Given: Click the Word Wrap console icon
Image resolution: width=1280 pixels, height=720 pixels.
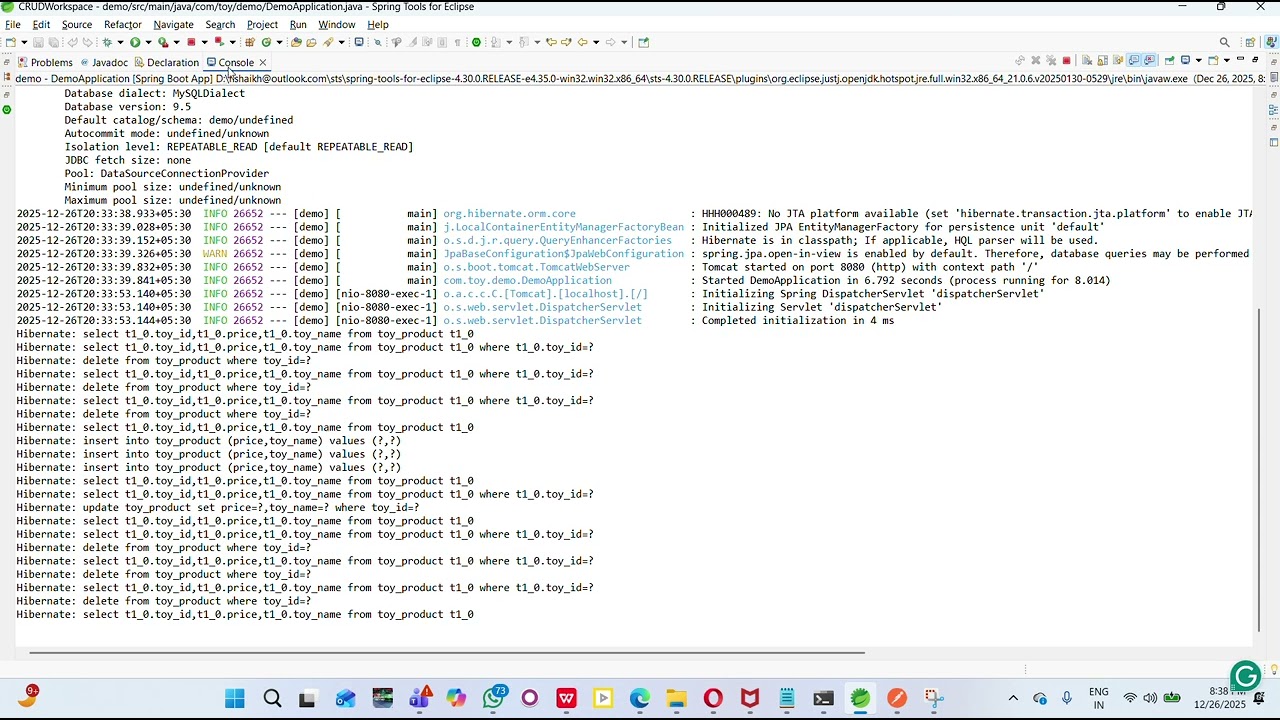Looking at the screenshot, I should pyautogui.click(x=1118, y=60).
